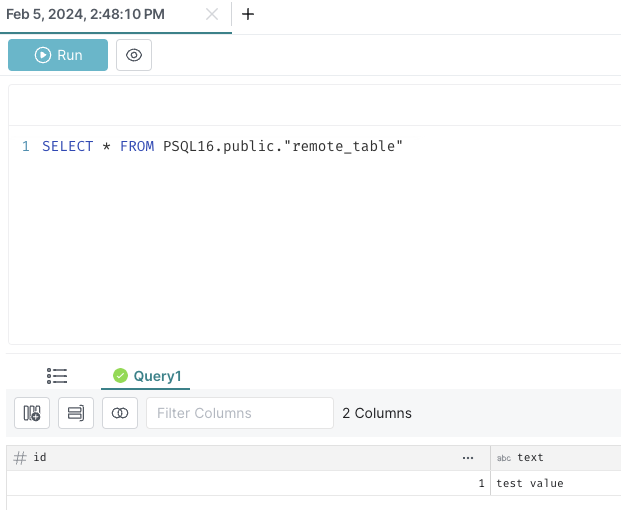Click the number type icon of id column

(20, 458)
